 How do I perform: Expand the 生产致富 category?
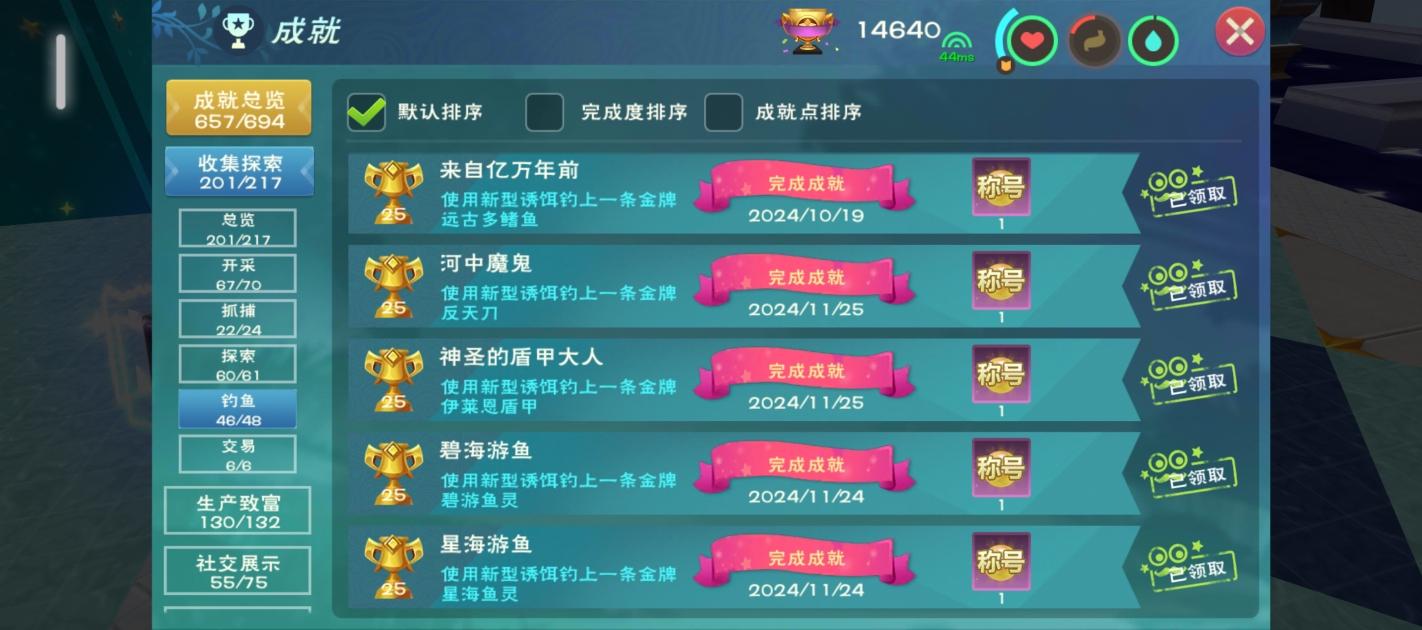click(238, 511)
